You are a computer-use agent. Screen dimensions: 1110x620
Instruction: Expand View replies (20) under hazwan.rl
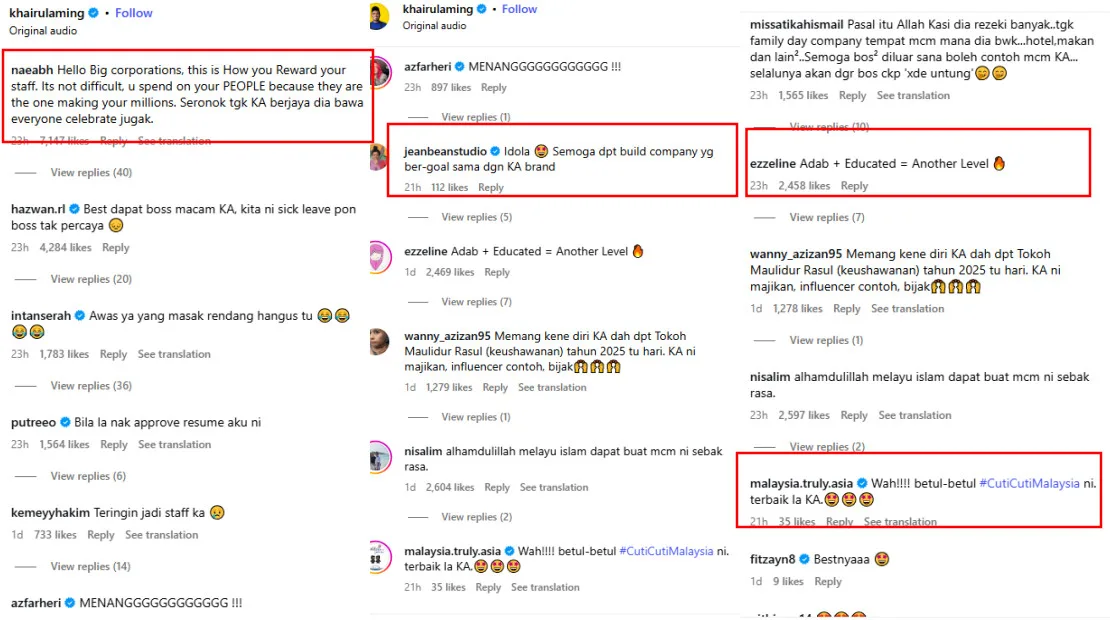(91, 279)
